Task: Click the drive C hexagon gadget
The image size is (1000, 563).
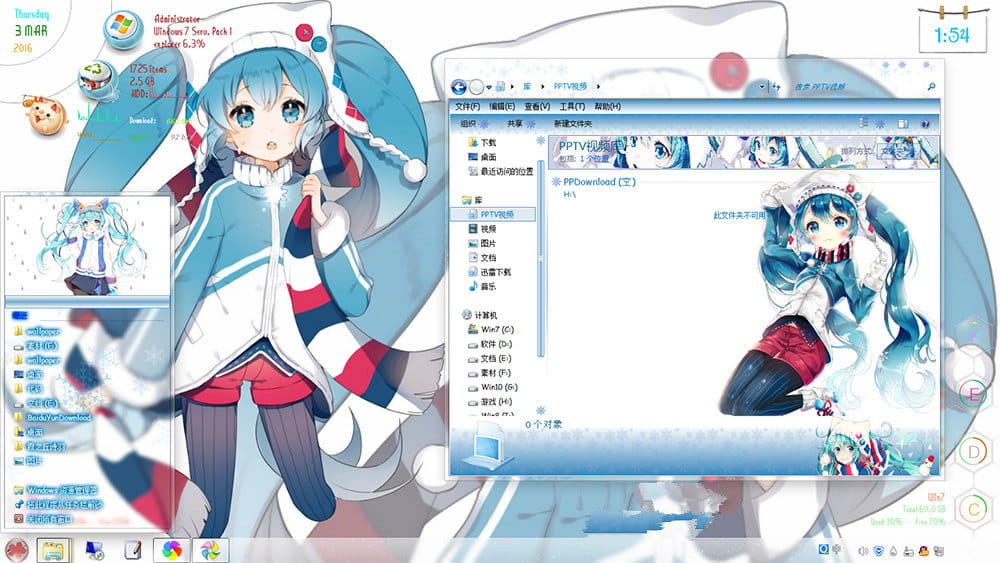Action: tap(973, 509)
